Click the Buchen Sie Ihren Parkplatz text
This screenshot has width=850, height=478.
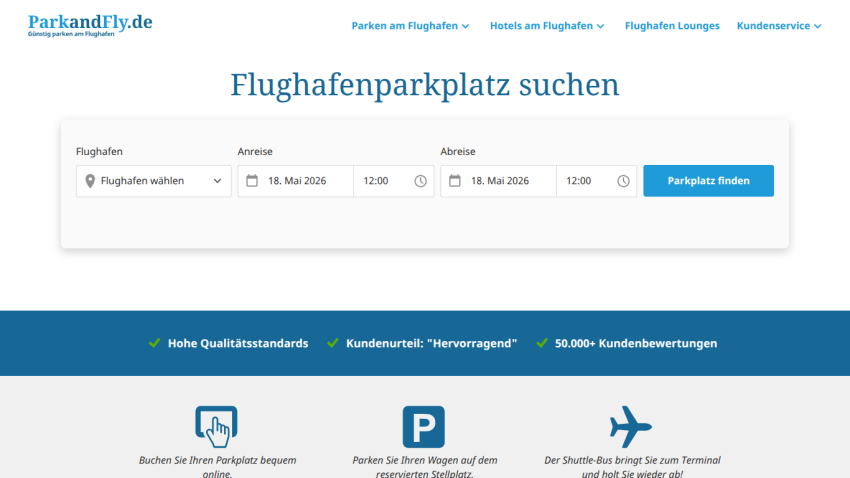point(217,467)
